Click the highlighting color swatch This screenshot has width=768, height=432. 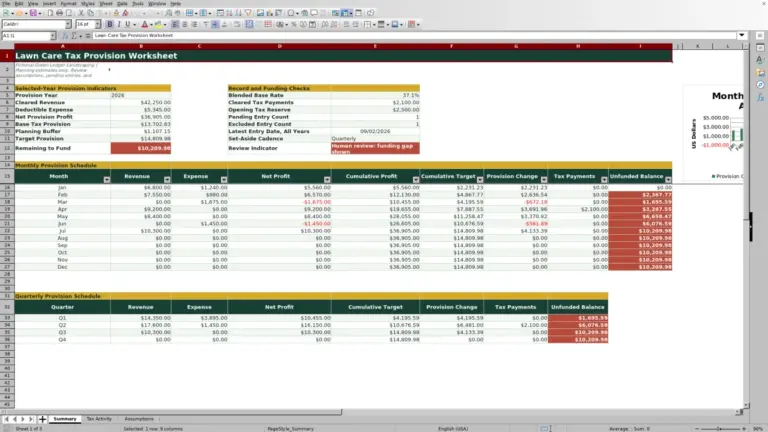click(x=158, y=24)
